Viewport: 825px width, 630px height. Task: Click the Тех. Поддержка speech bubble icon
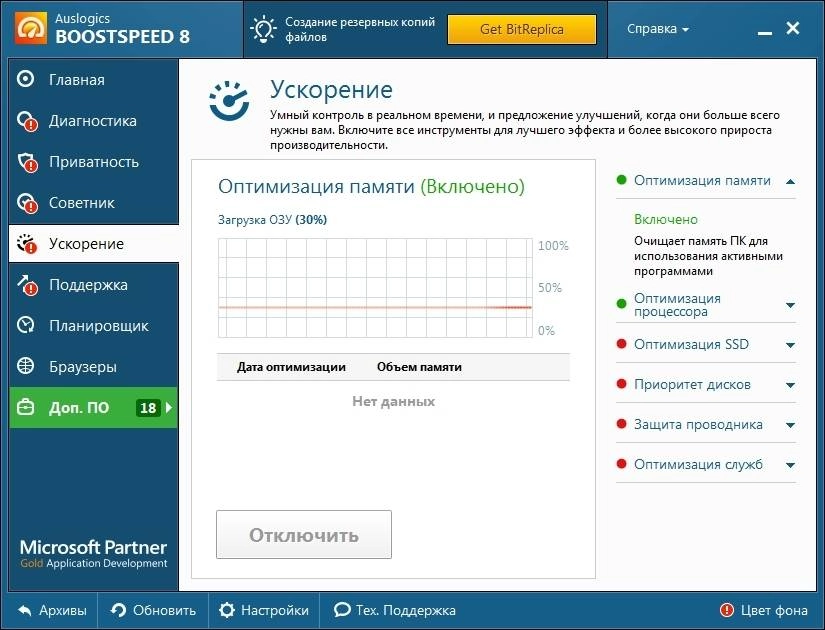pyautogui.click(x=342, y=610)
